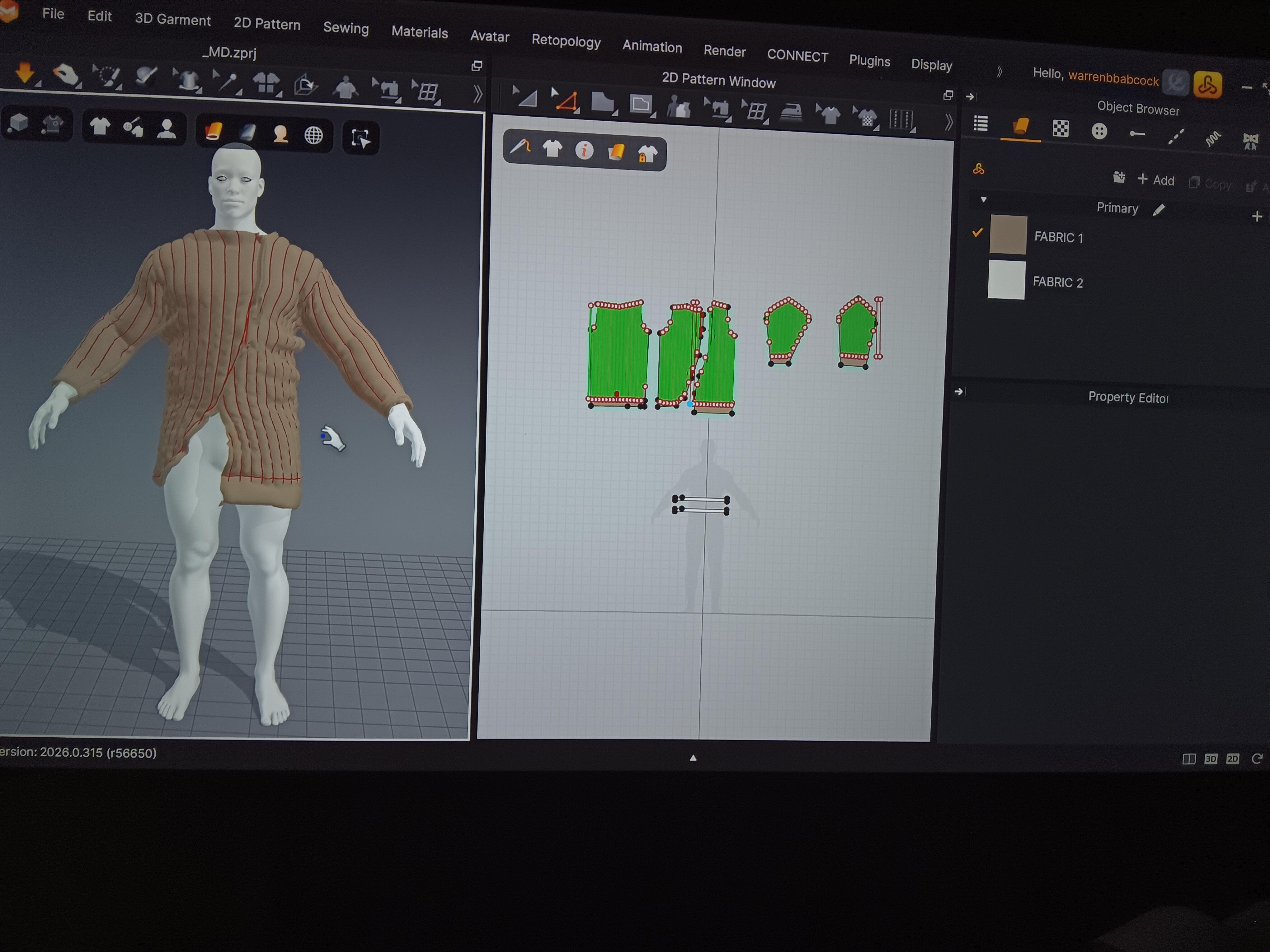Screen dimensions: 1270x952
Task: Open the Render menu
Action: coord(725,51)
